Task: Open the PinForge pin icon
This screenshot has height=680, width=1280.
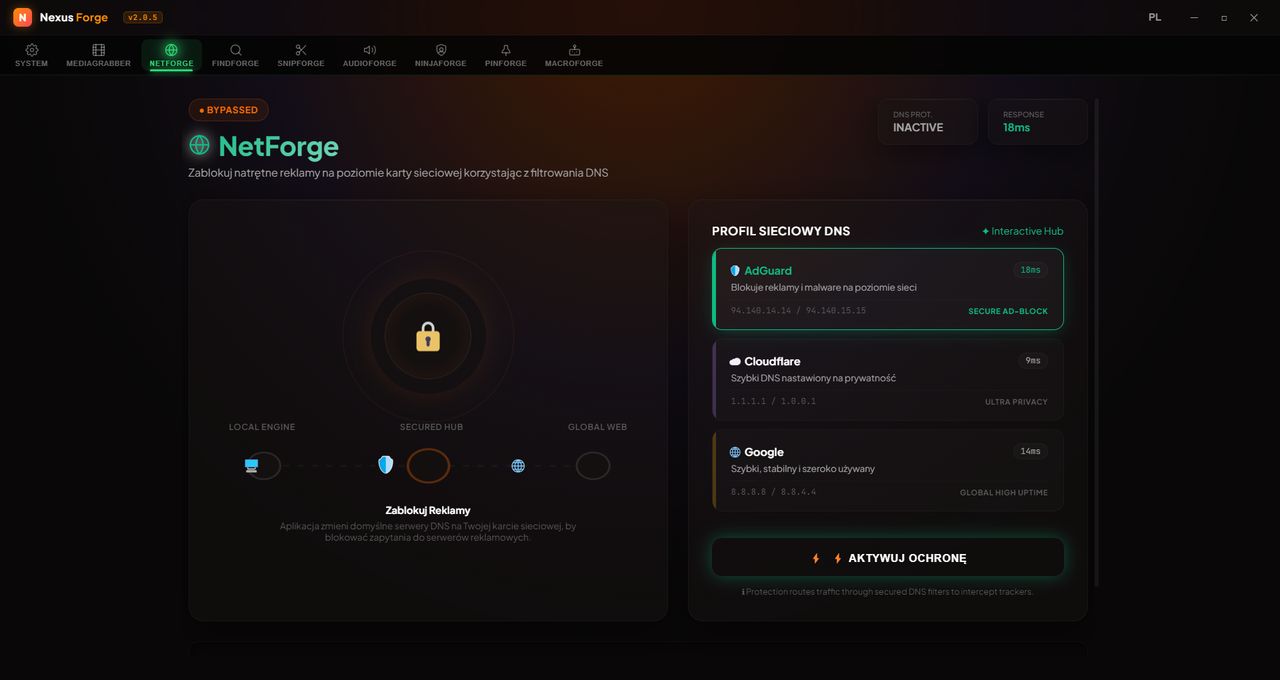Action: tap(506, 50)
